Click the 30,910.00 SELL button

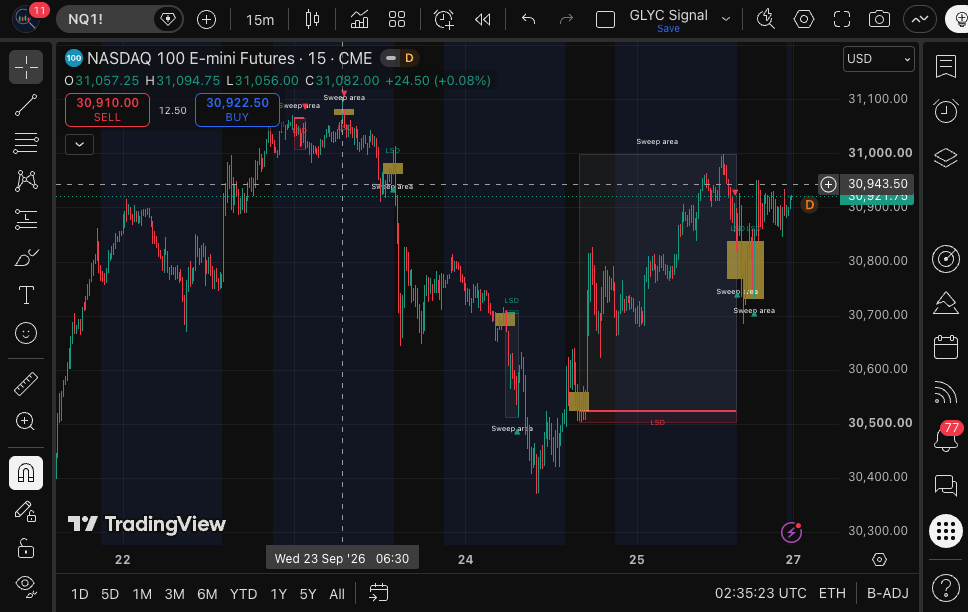coord(107,110)
